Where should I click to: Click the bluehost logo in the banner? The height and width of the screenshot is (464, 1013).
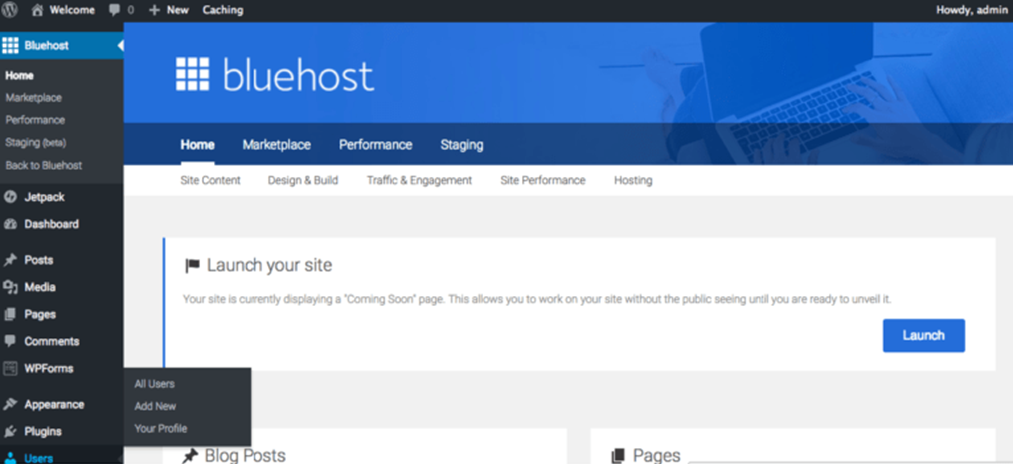275,74
